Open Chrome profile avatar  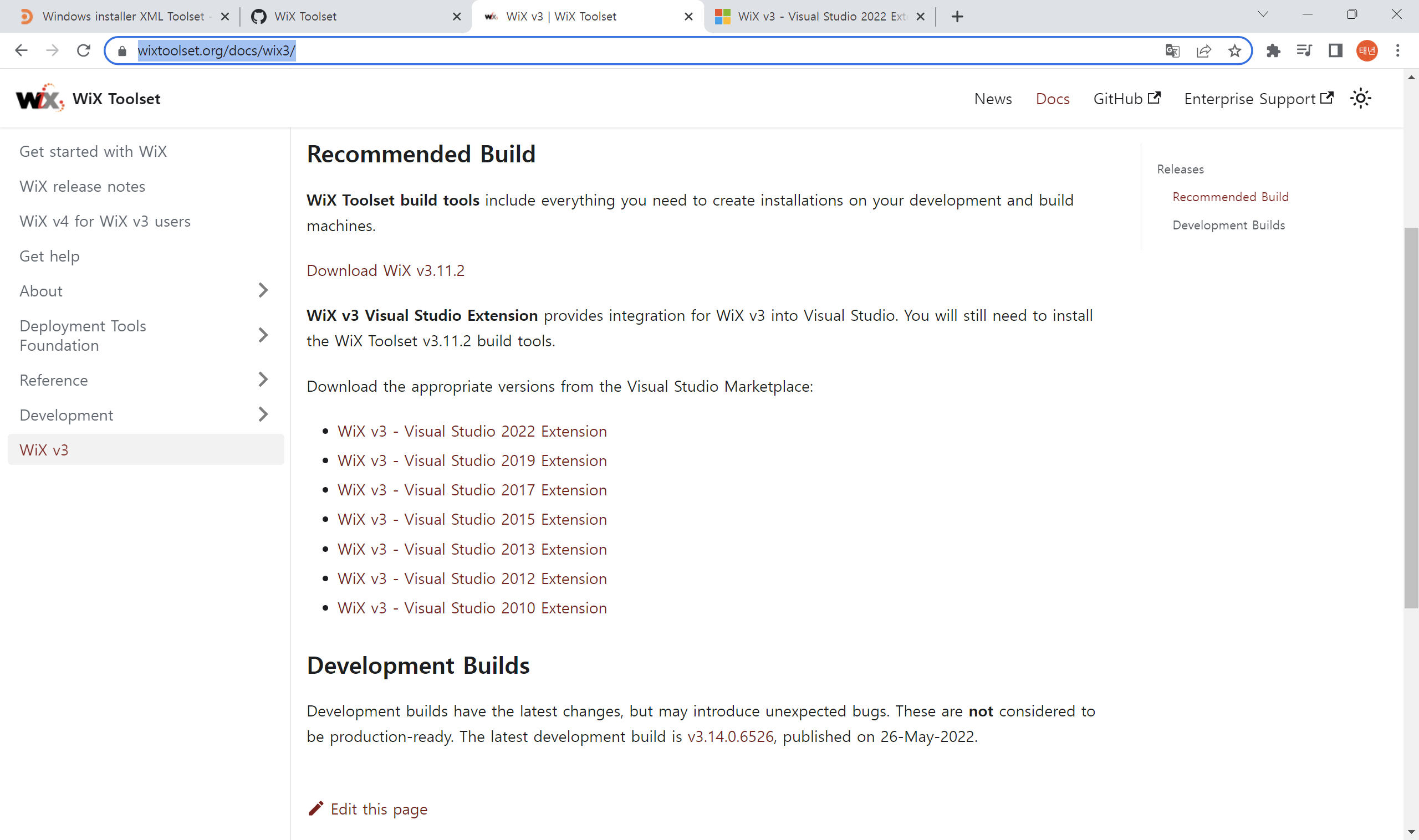click(x=1366, y=50)
